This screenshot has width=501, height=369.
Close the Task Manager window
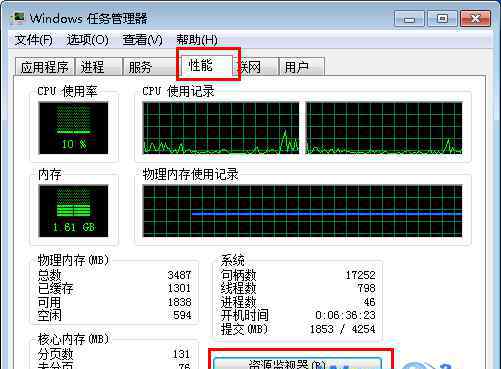[475, 19]
